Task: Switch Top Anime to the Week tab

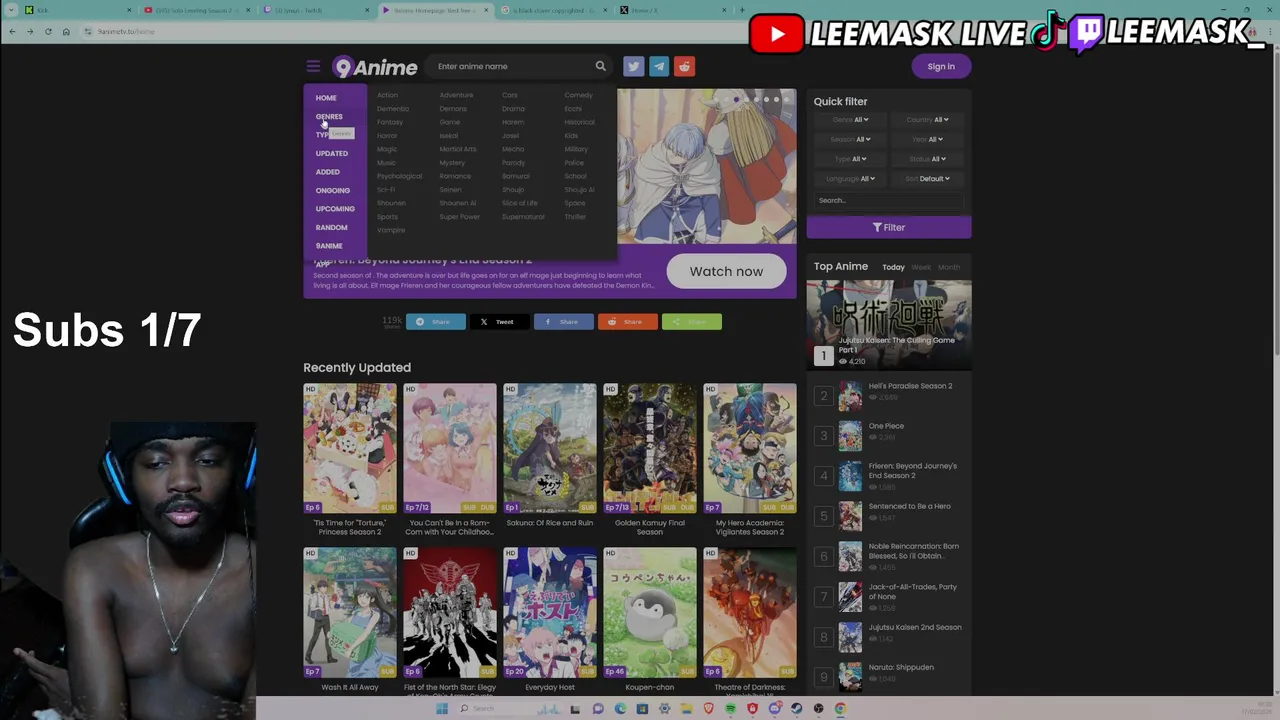Action: pos(921,268)
